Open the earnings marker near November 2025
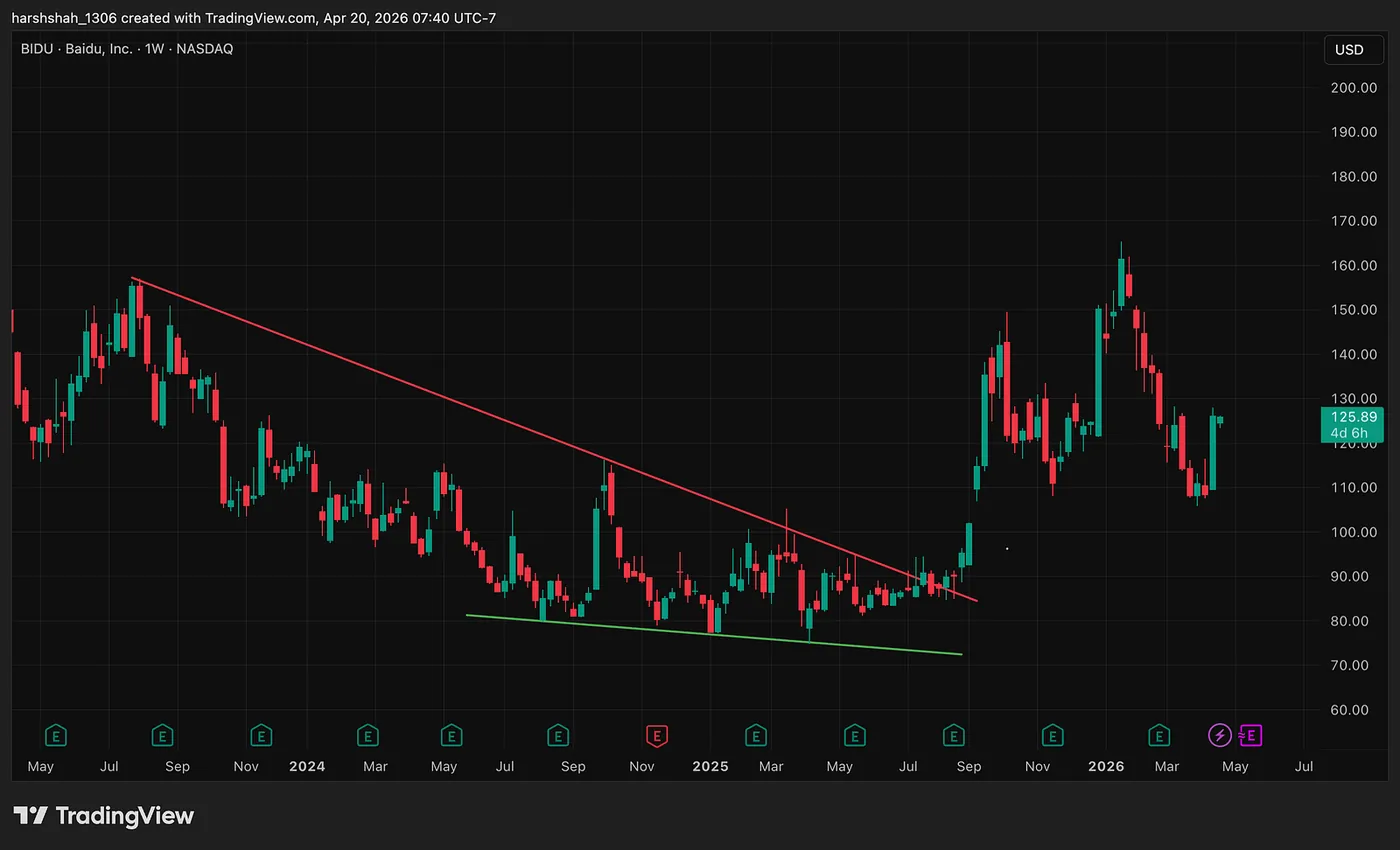1400x850 pixels. (1052, 736)
